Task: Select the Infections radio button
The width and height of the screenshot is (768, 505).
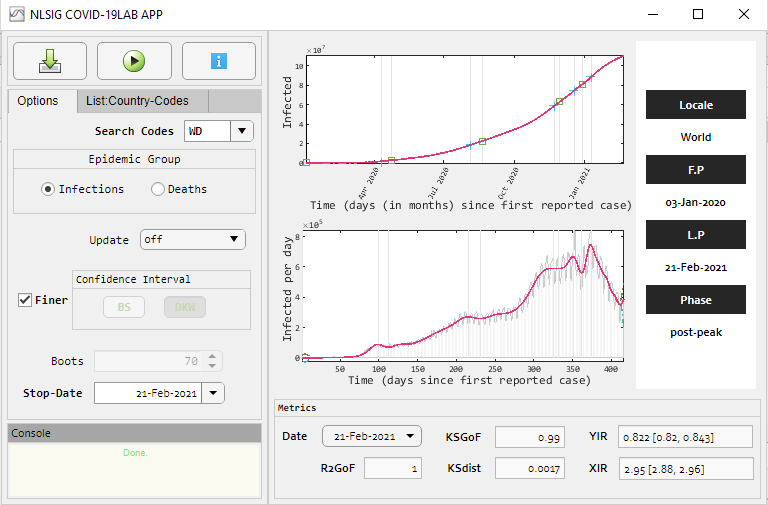Action: coord(48,189)
